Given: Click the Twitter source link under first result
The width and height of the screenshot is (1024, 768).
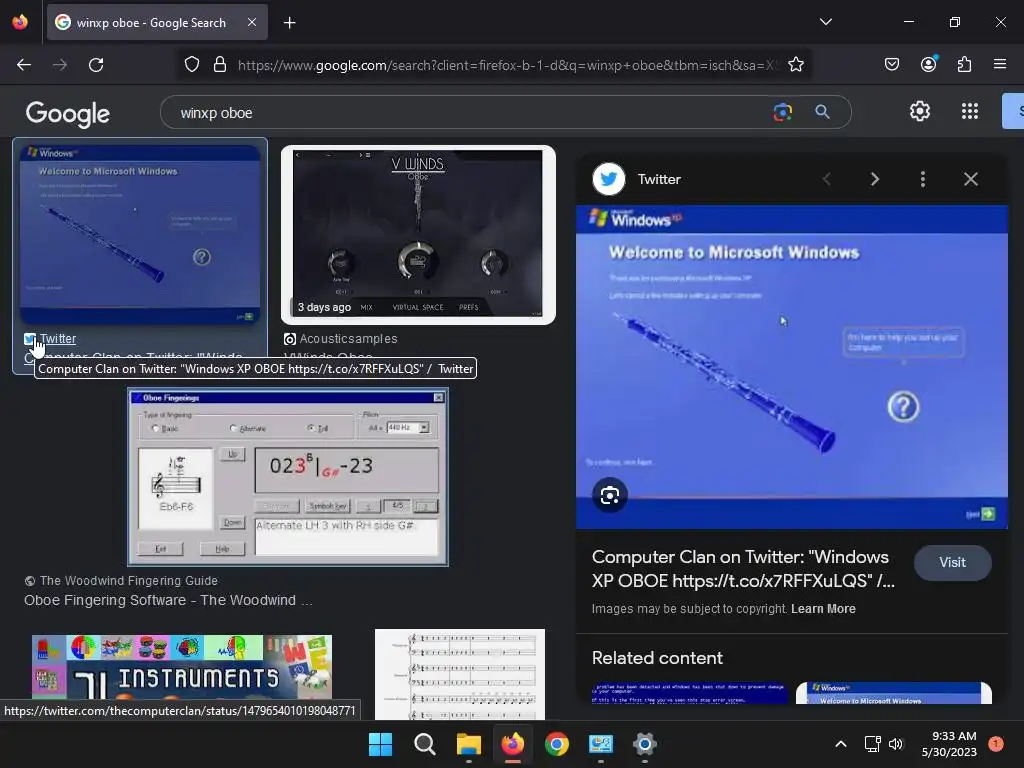Looking at the screenshot, I should (57, 338).
